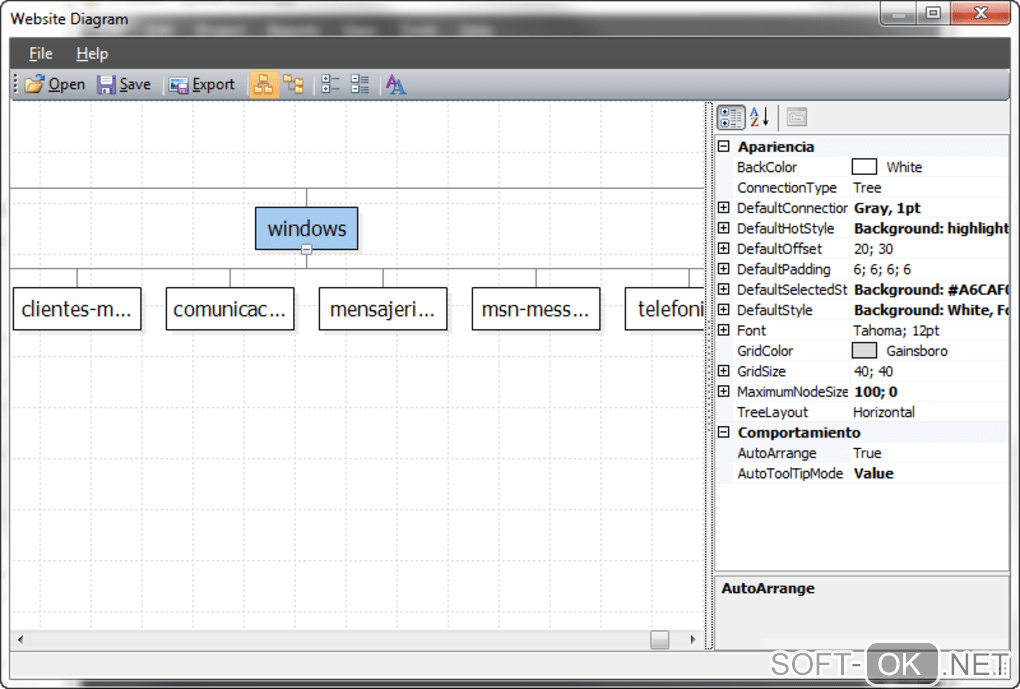
Task: Click the 20; 30 DefaultOffset value
Action: pos(873,249)
